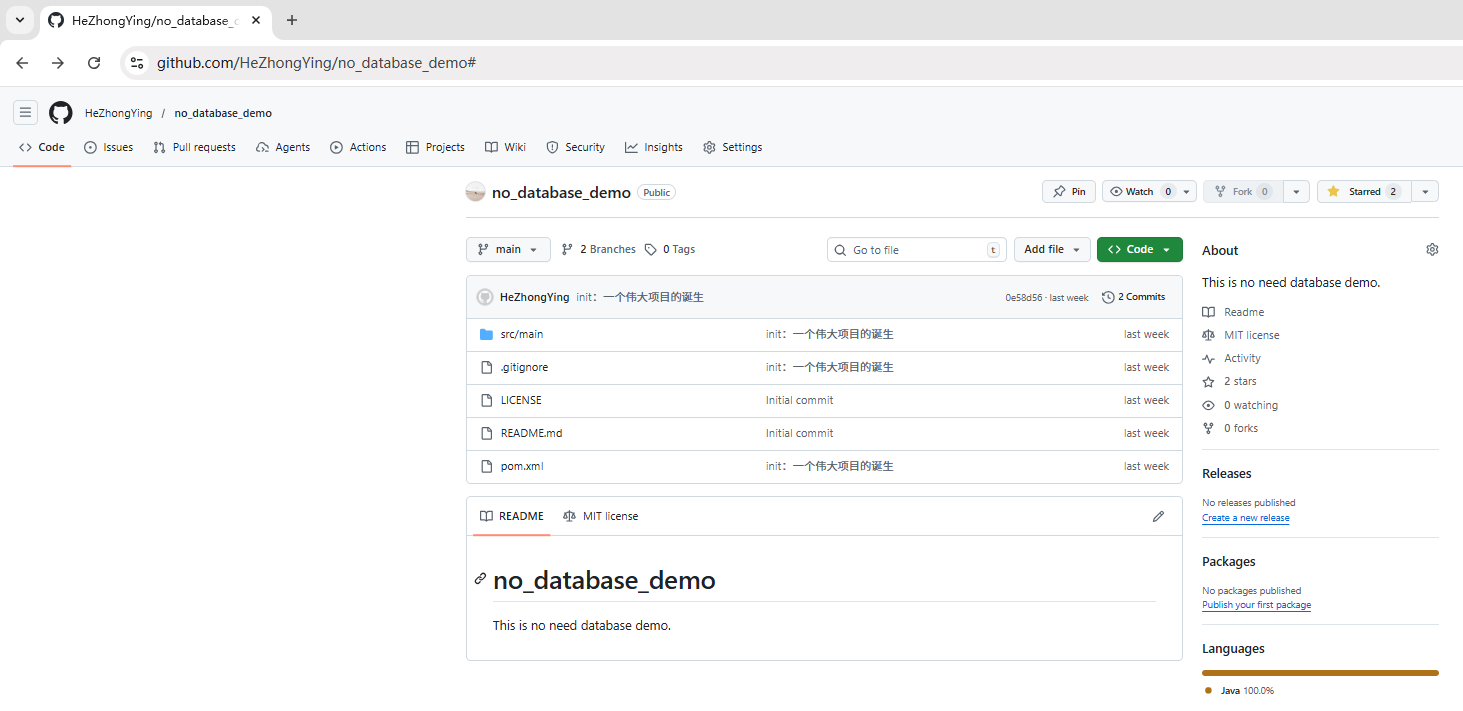
Task: Expand the Fork dropdown arrow
Action: click(x=1296, y=191)
